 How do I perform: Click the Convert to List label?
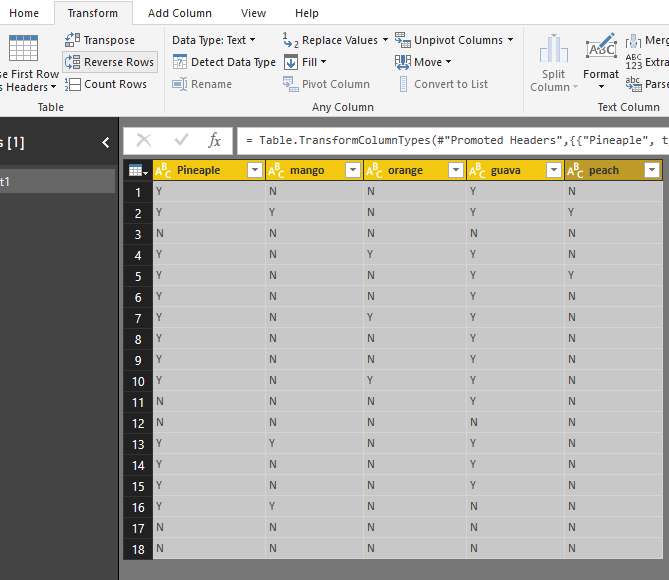coord(451,84)
